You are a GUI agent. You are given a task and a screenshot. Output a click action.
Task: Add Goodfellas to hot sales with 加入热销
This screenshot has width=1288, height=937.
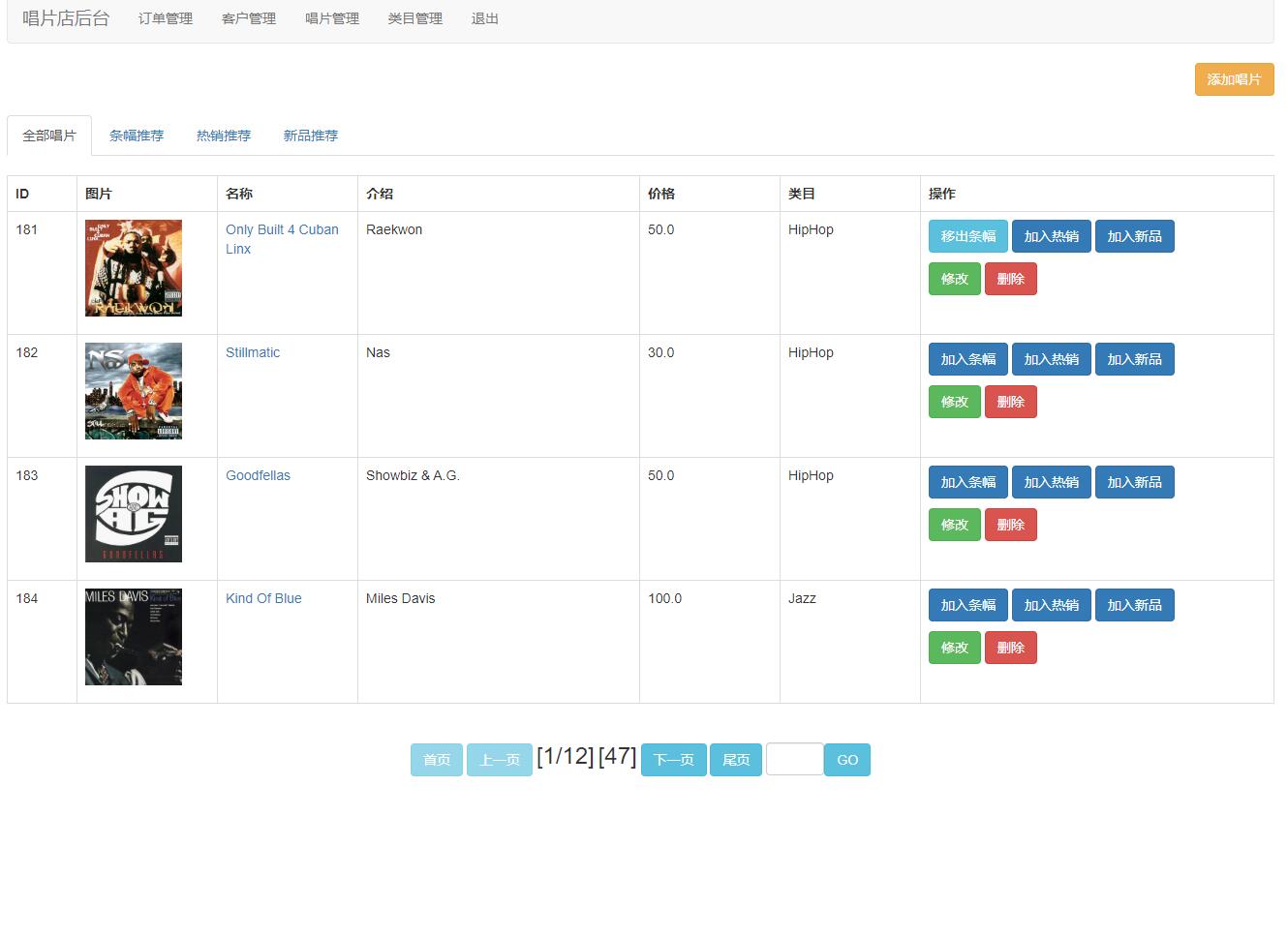click(1051, 482)
